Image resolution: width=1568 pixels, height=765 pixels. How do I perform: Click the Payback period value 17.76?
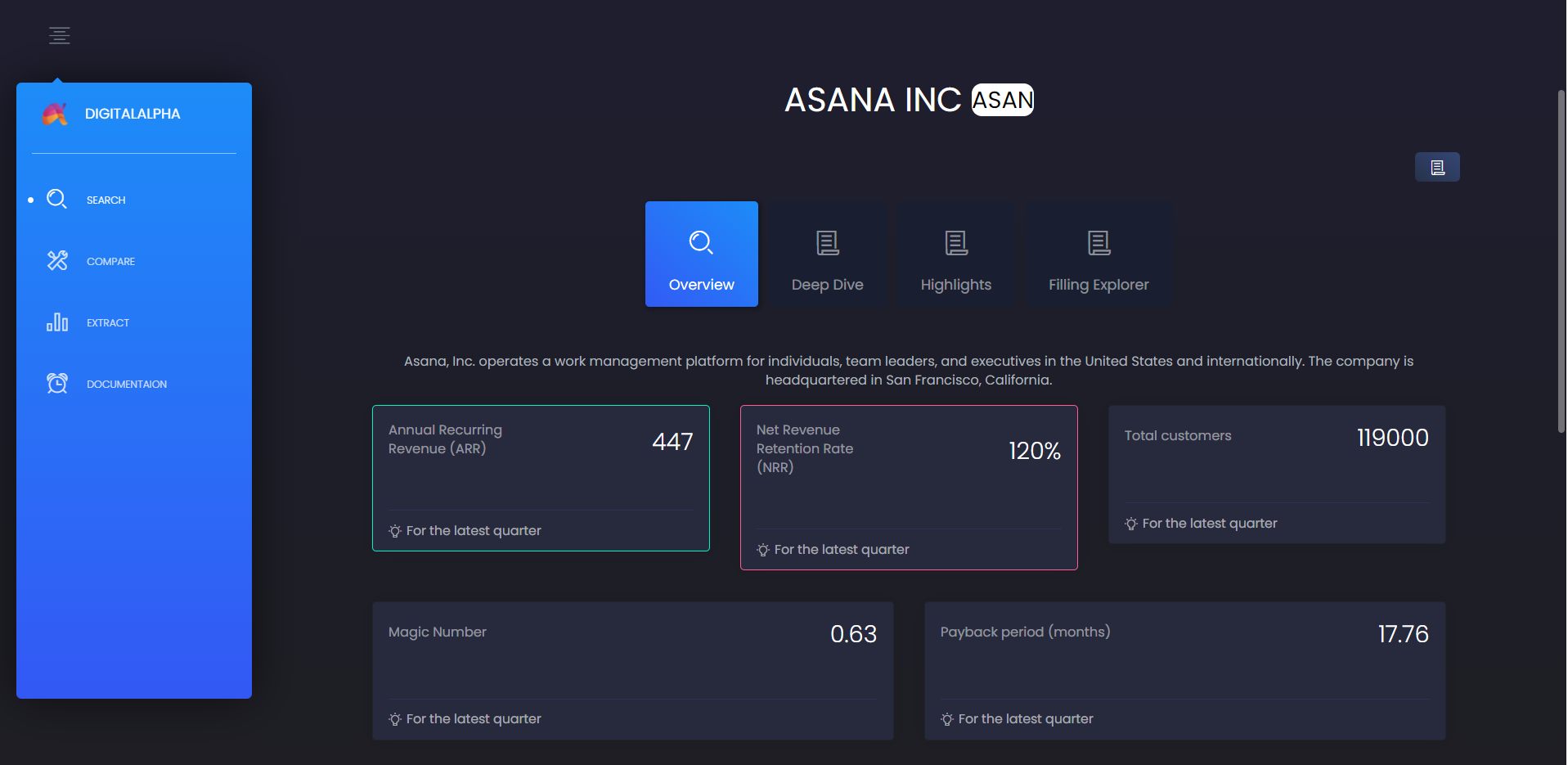[1403, 634]
